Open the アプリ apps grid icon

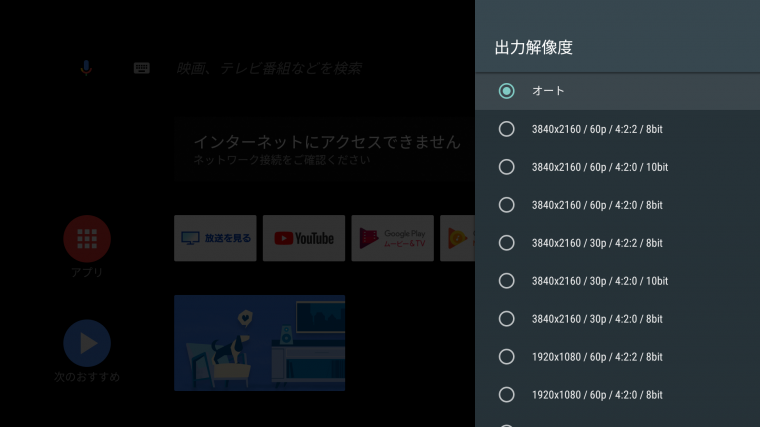point(87,239)
